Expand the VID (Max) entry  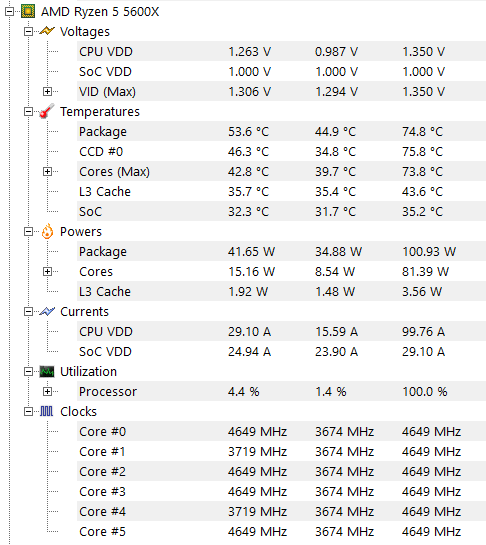47,91
